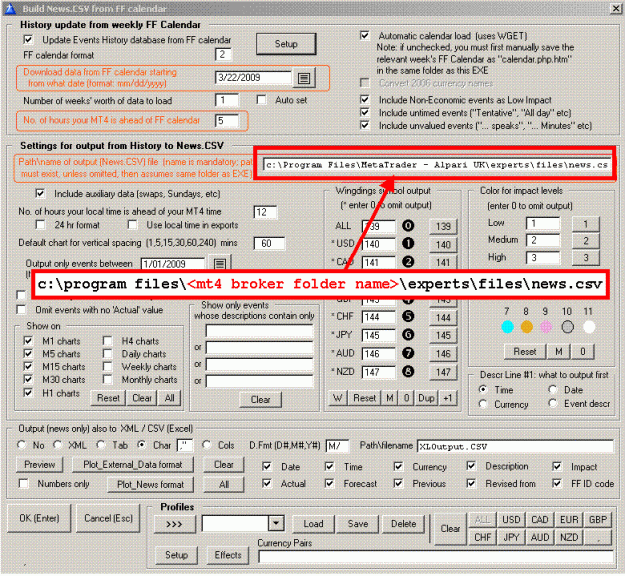Click the News.CSV output path field
Viewport: 625px width, 576px height.
(x=436, y=165)
